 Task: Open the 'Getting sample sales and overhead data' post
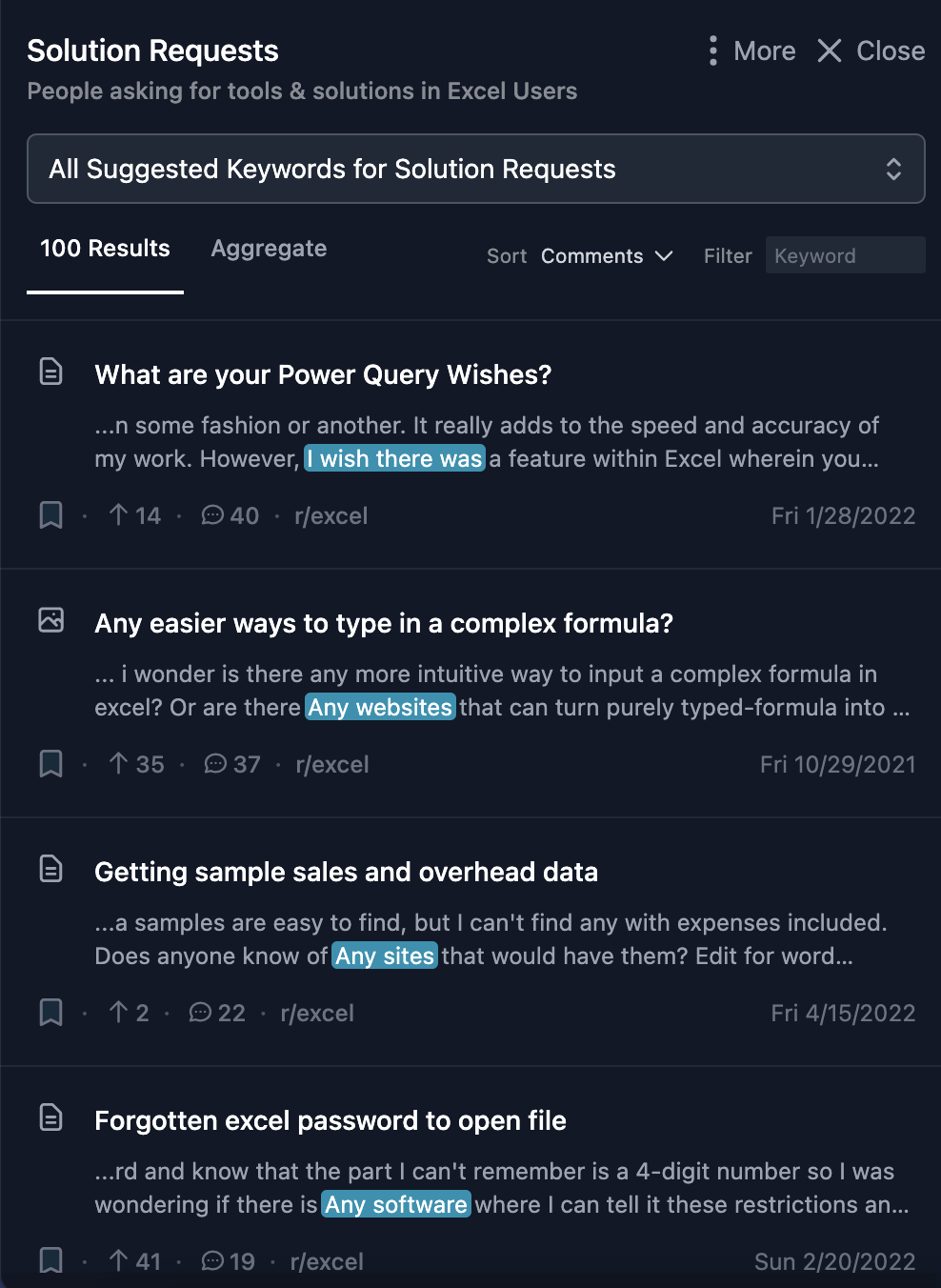(x=346, y=873)
